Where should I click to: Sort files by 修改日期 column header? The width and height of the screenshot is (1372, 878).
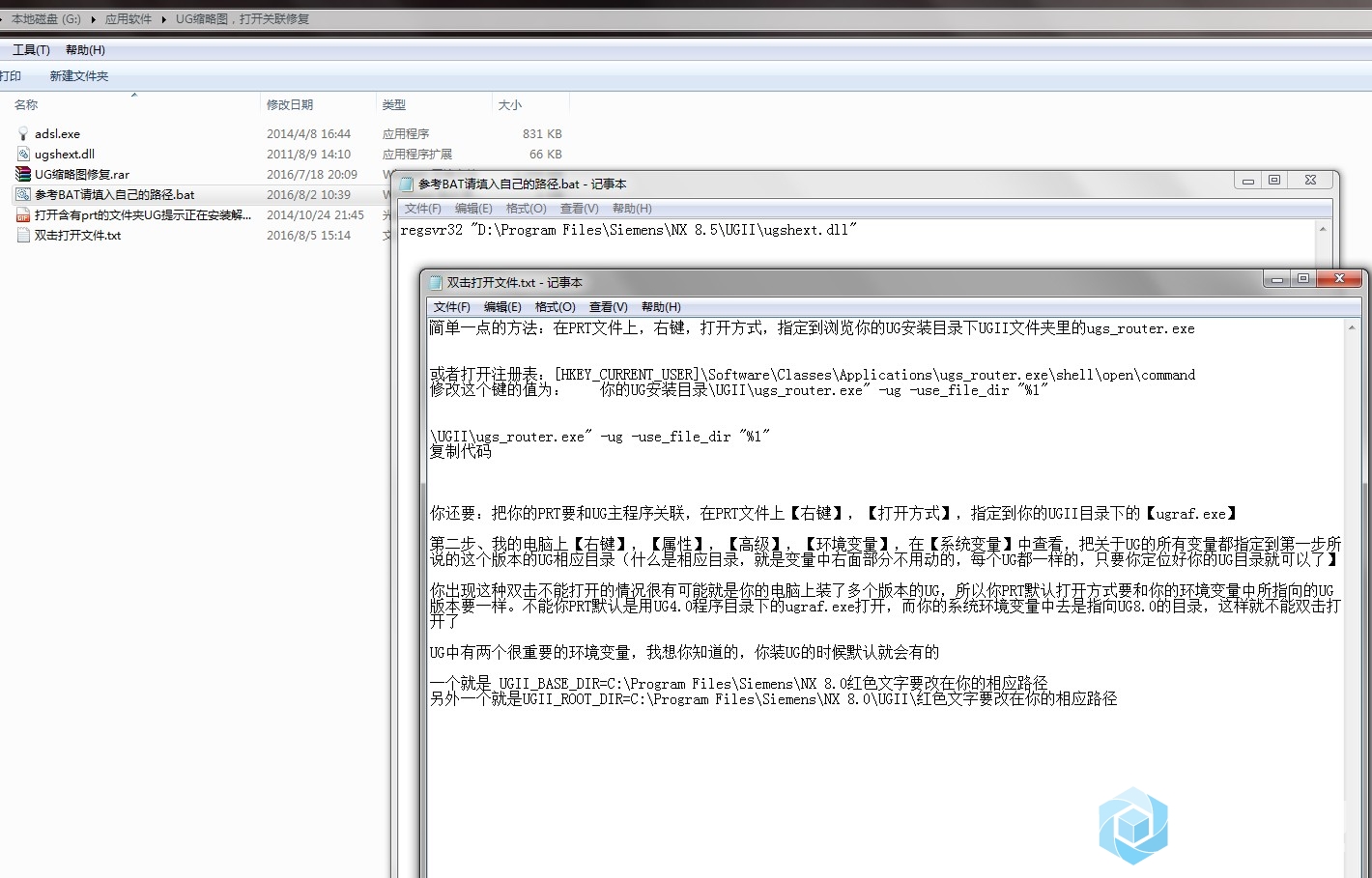[290, 105]
